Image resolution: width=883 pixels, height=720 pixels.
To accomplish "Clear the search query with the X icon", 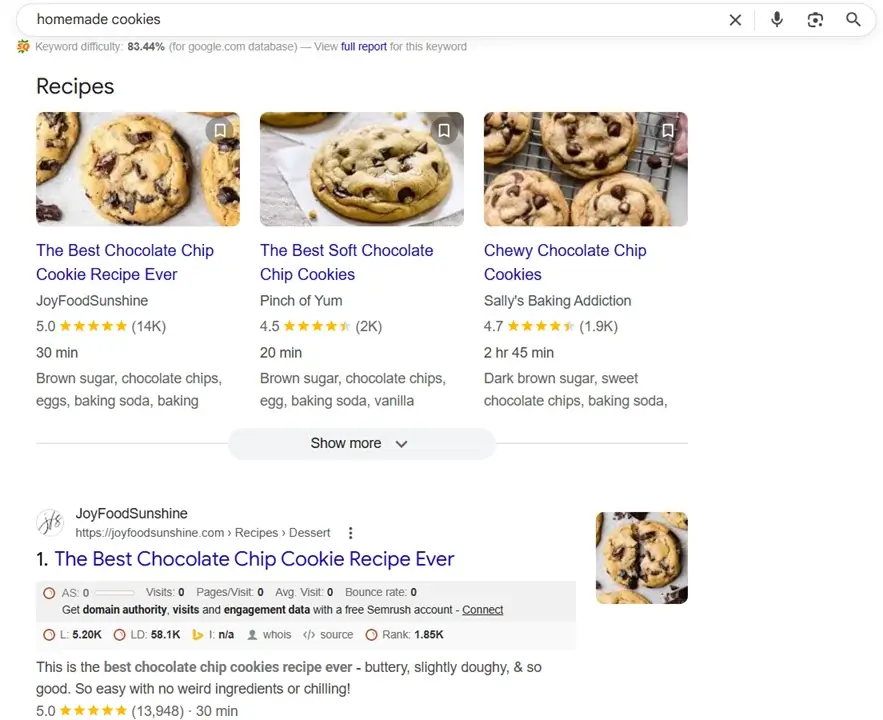I will pyautogui.click(x=735, y=19).
